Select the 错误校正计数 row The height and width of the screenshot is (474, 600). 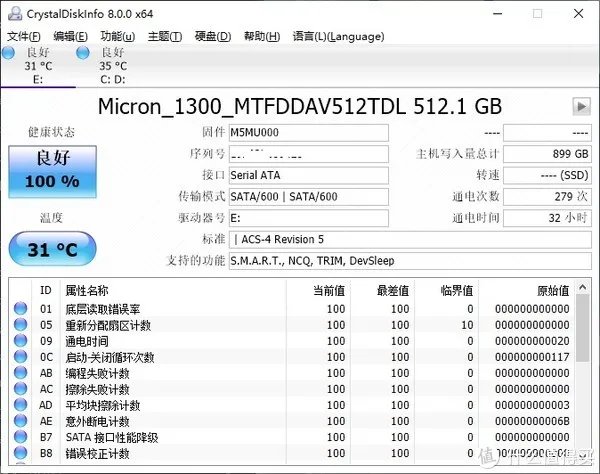[292, 453]
